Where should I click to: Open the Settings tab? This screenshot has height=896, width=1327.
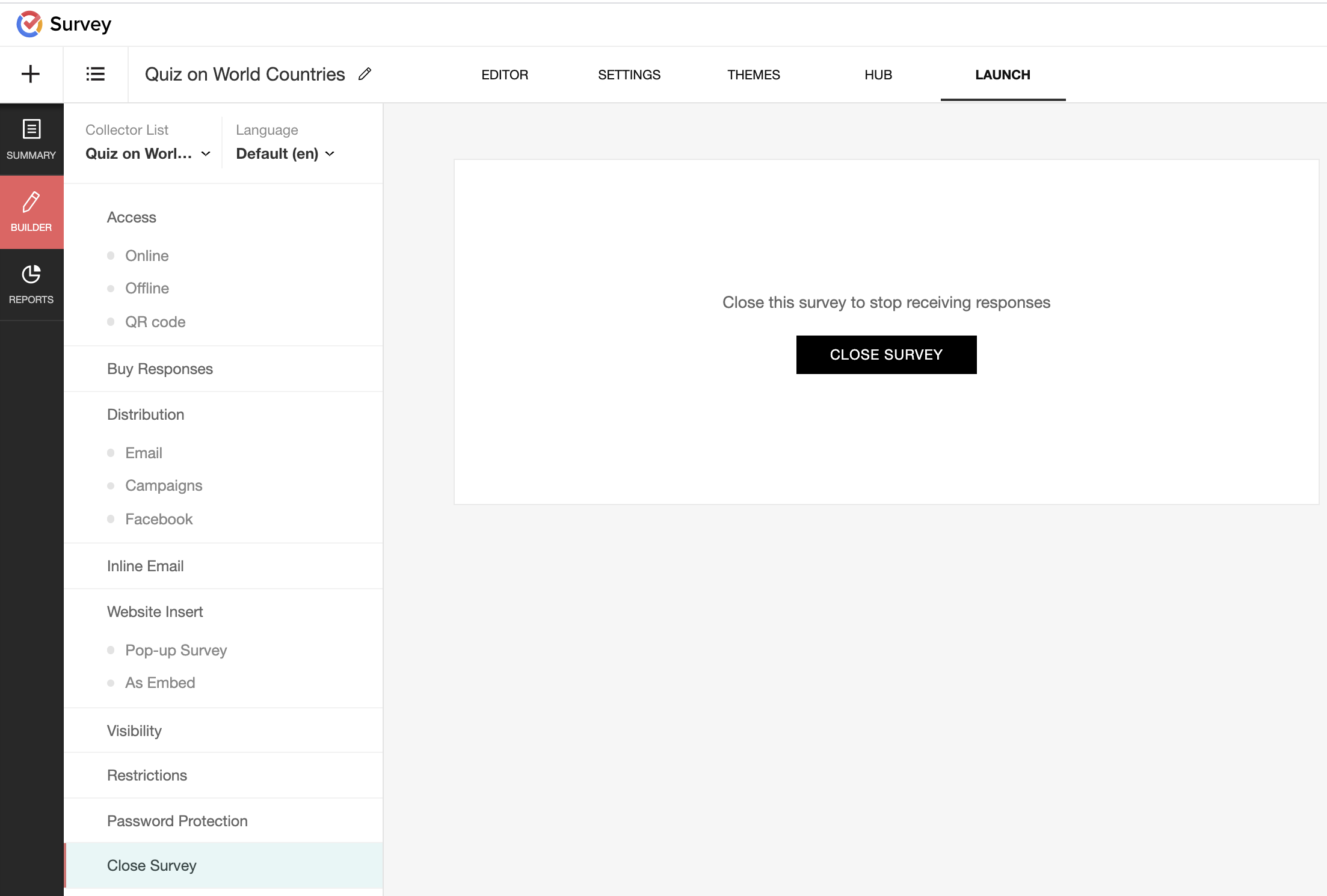(629, 75)
